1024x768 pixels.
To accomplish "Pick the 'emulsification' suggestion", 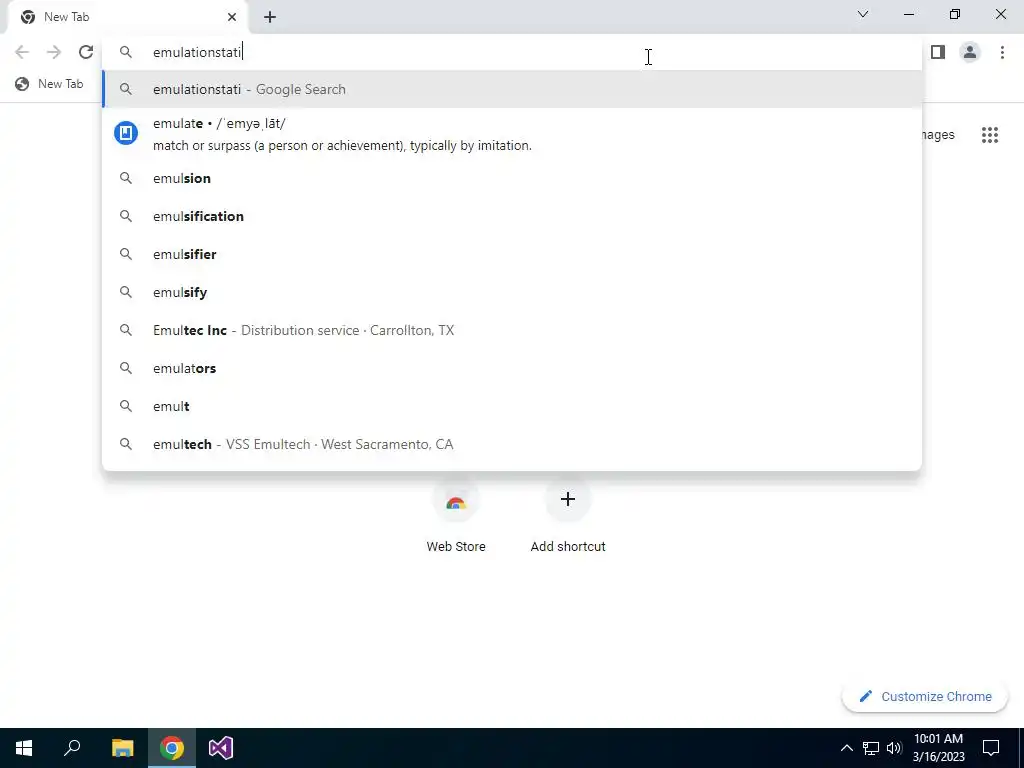I will 512,216.
